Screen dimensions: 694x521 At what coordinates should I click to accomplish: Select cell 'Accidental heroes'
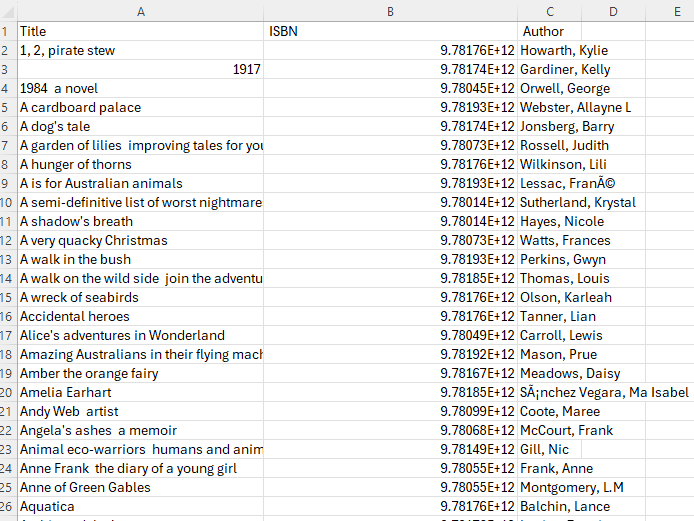point(141,316)
